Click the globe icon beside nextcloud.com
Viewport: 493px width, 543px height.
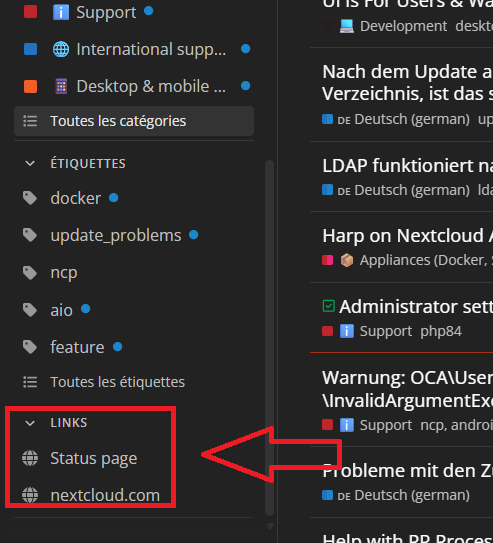pos(30,495)
